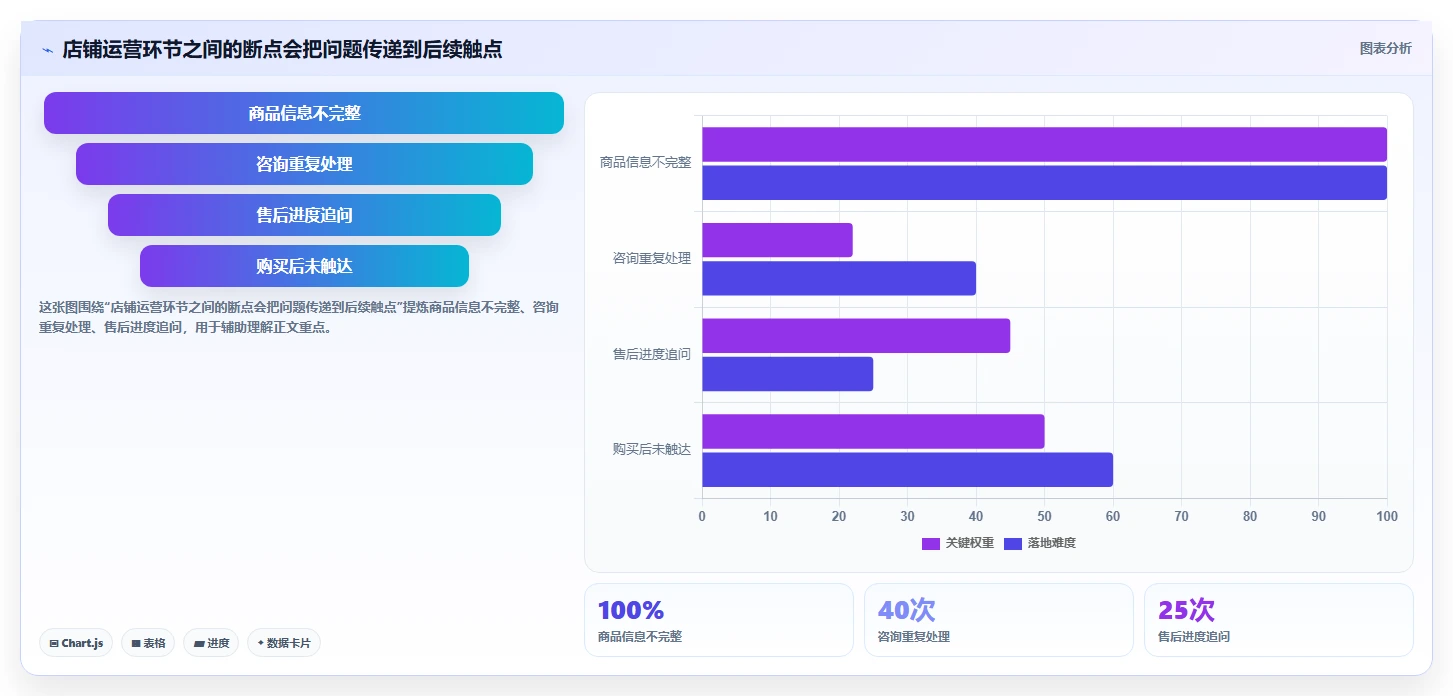Click the Chart.js tag chip
The height and width of the screenshot is (696, 1453).
[76, 643]
